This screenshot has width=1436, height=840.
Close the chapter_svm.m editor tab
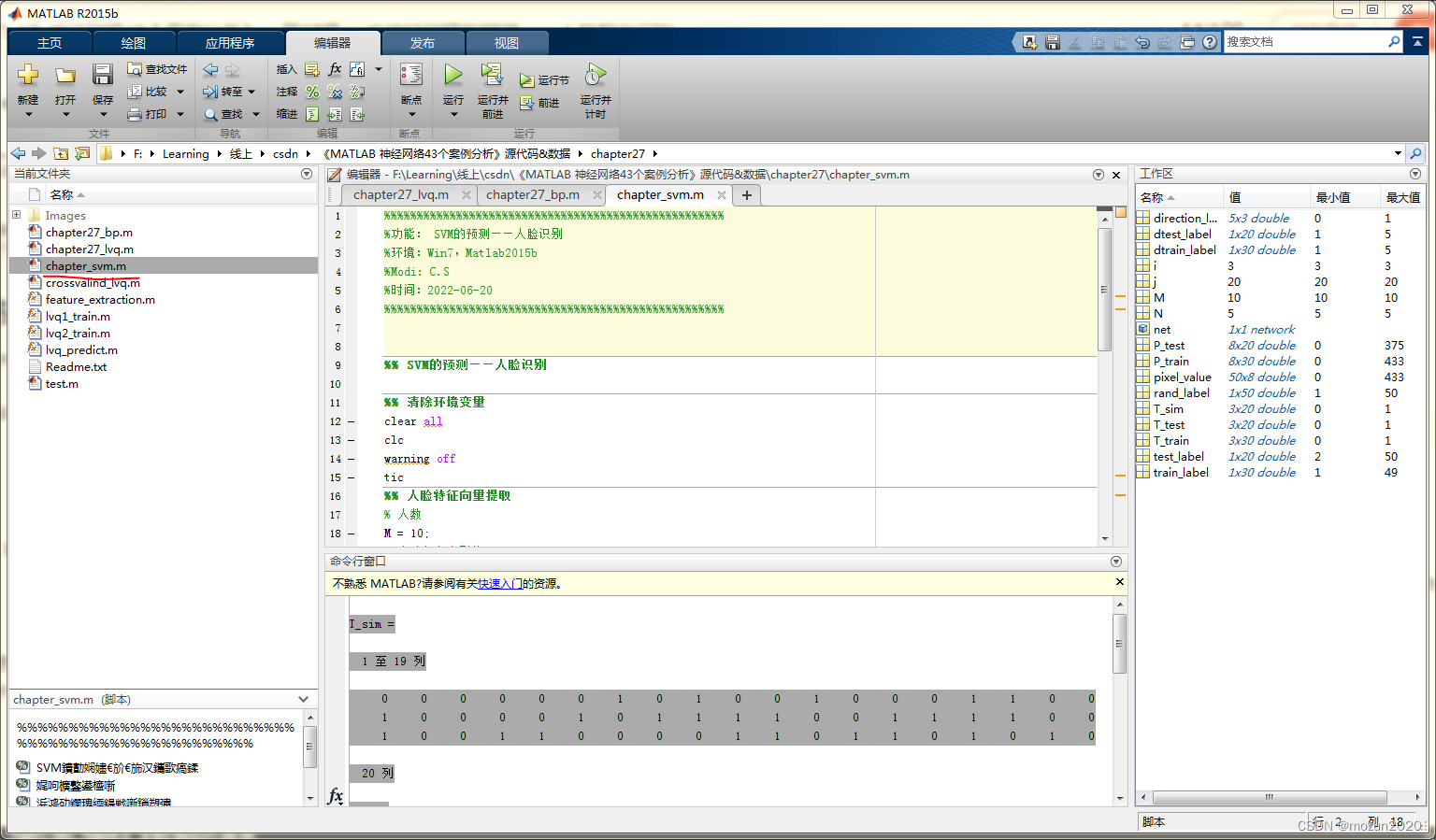click(722, 194)
